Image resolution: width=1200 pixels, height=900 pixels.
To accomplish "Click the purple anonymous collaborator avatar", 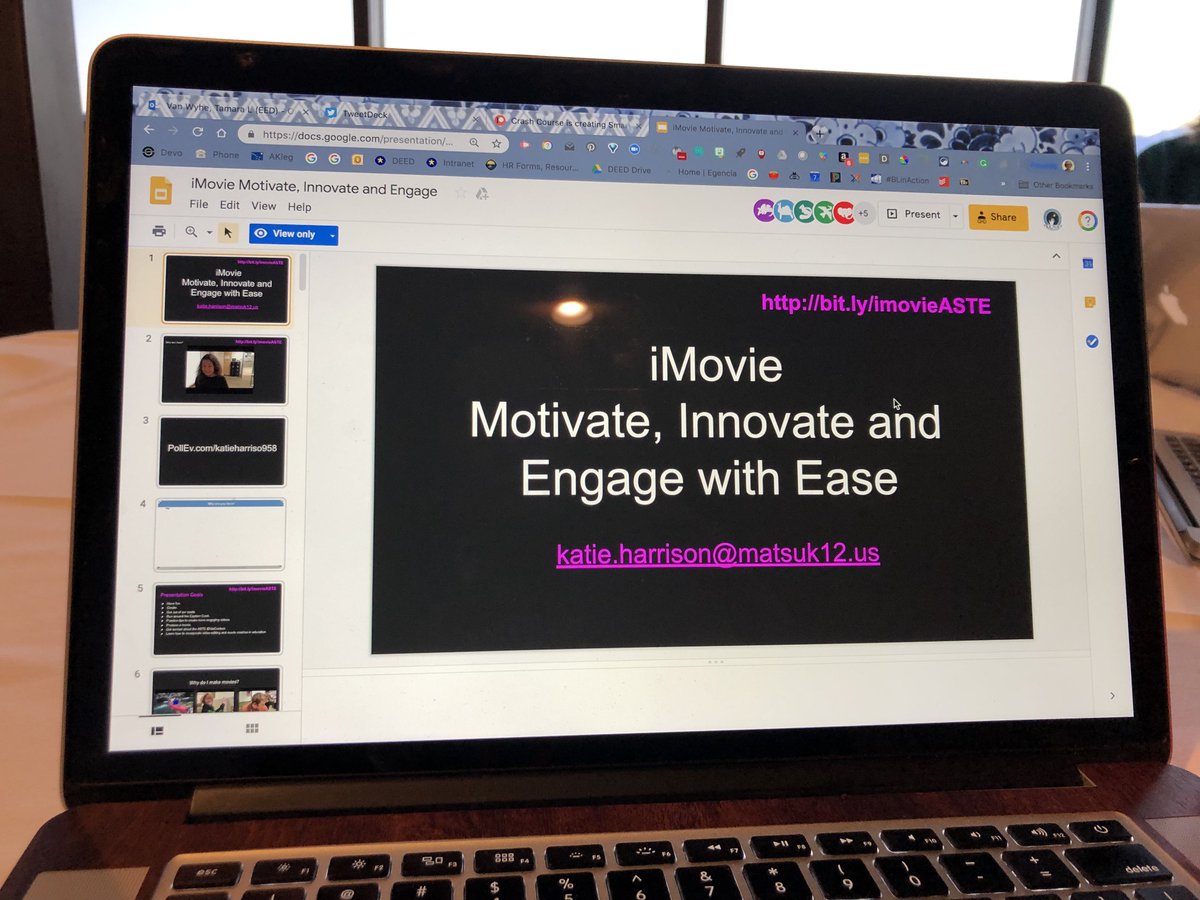I will point(764,210).
